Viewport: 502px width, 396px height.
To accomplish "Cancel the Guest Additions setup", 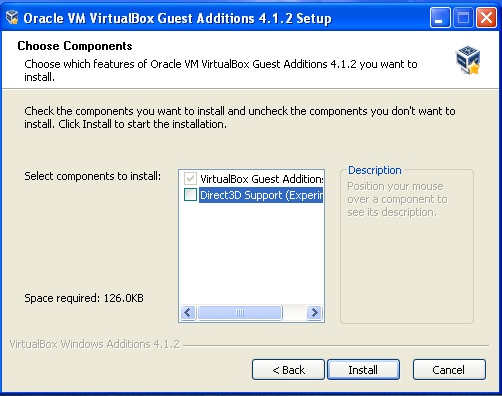I will (449, 370).
